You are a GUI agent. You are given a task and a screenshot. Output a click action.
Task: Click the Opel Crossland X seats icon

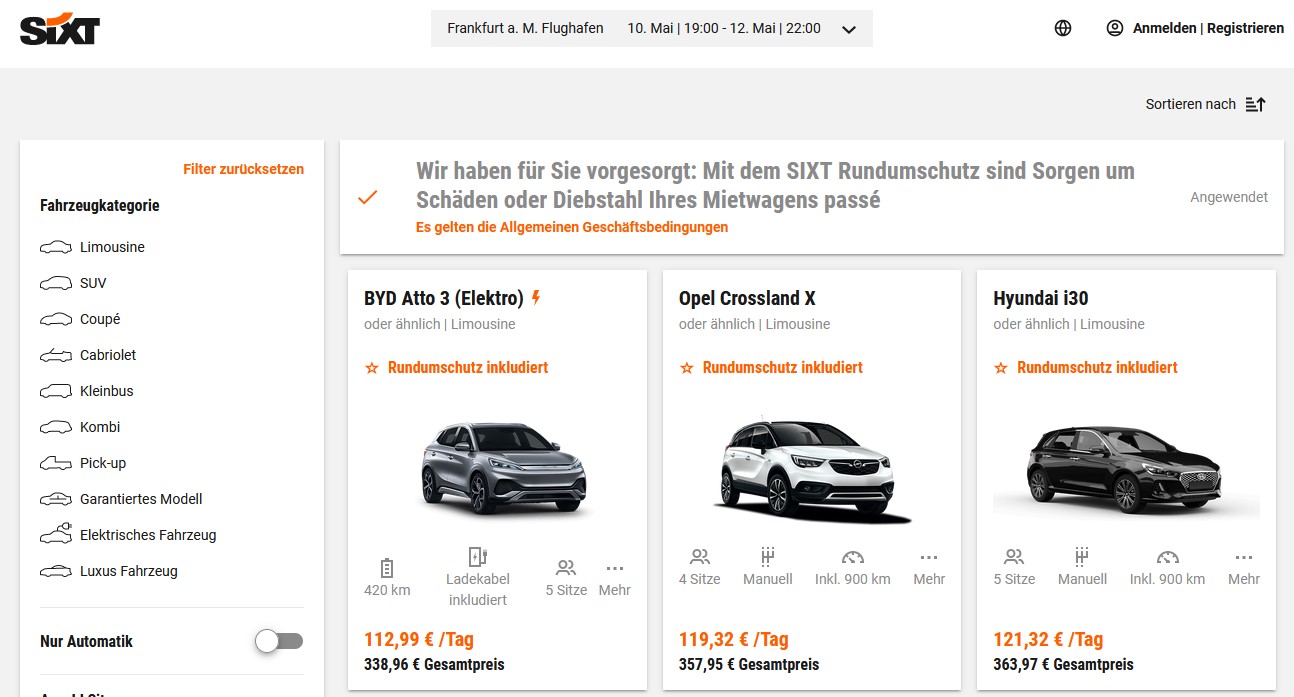tap(700, 557)
